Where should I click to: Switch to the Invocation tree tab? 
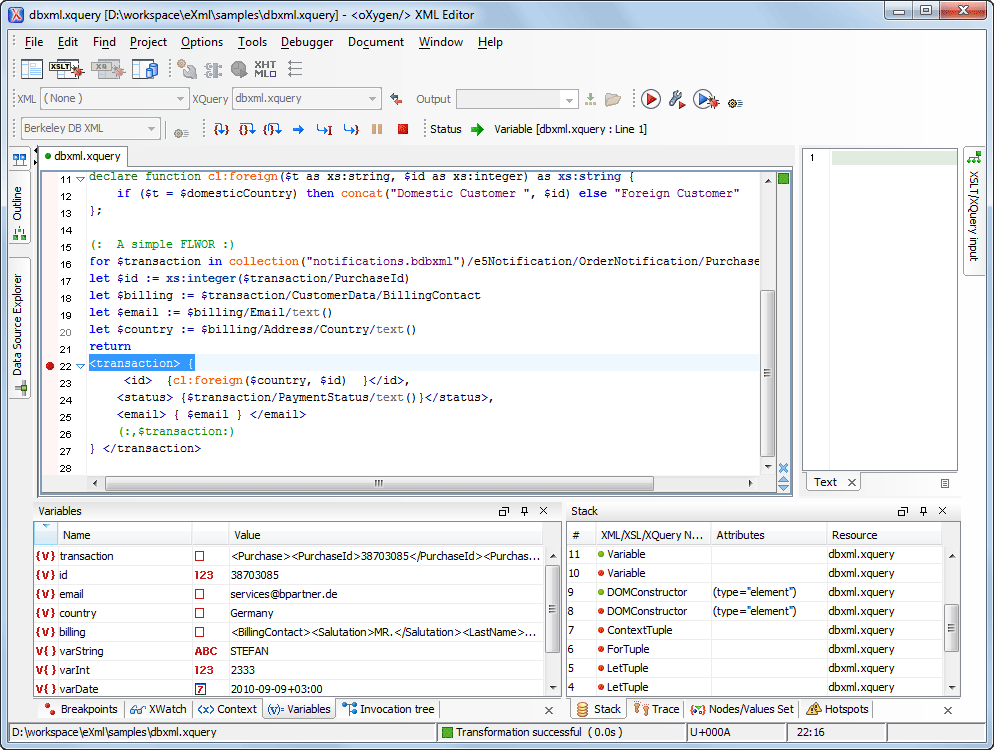(x=388, y=709)
